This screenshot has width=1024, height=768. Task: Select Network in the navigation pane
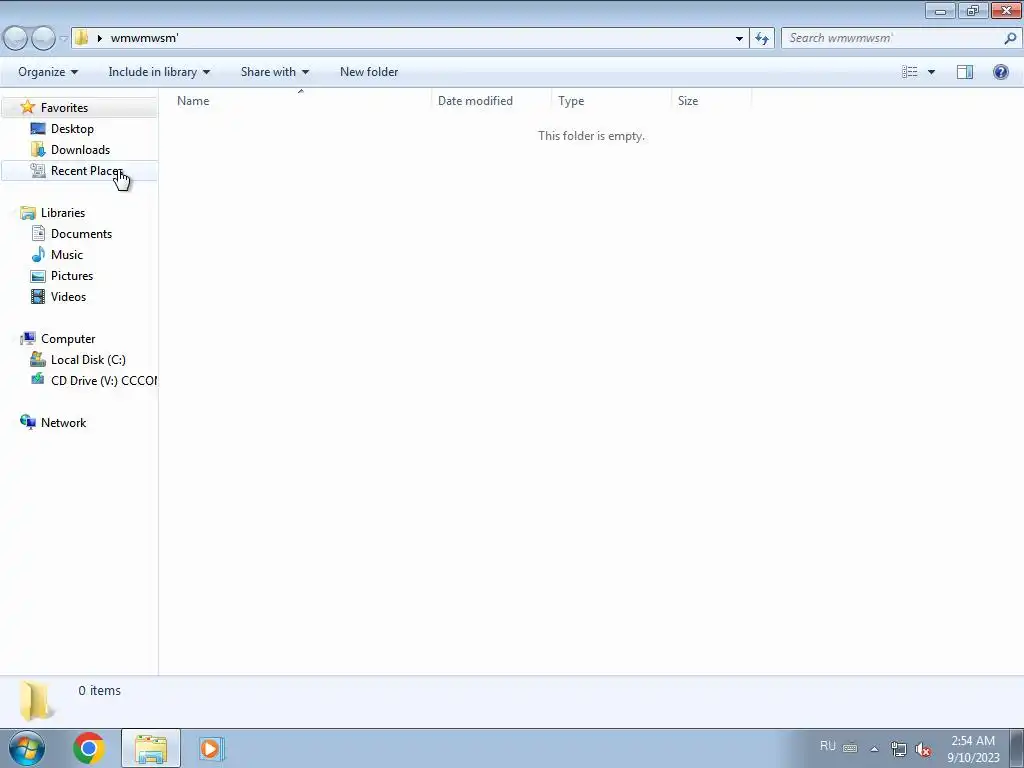63,423
